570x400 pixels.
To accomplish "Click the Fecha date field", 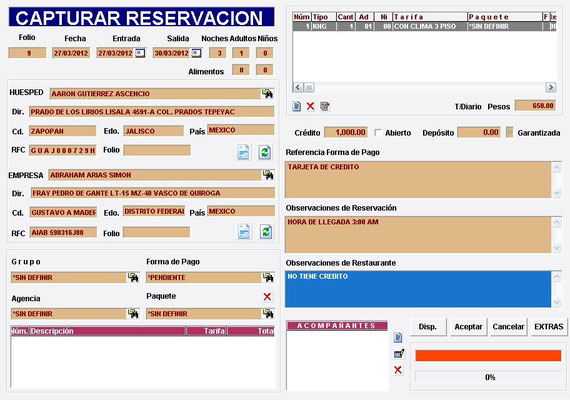I will click(71, 53).
